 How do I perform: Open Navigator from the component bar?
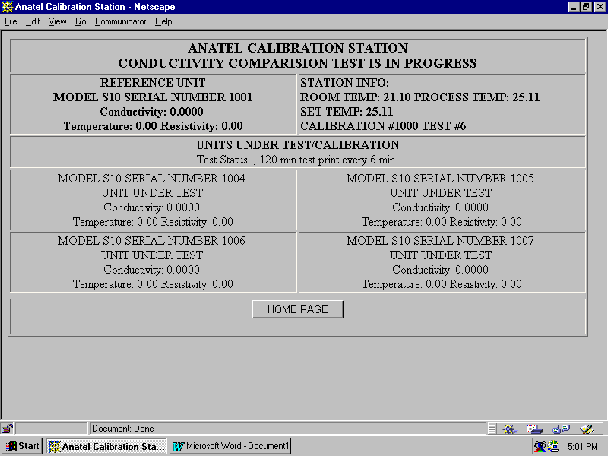[510, 429]
